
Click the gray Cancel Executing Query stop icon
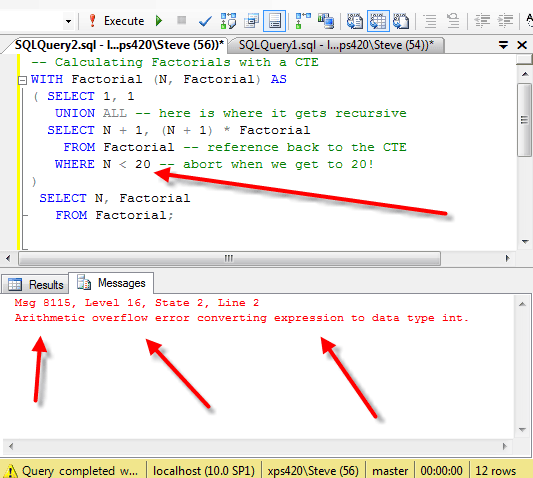tap(182, 20)
